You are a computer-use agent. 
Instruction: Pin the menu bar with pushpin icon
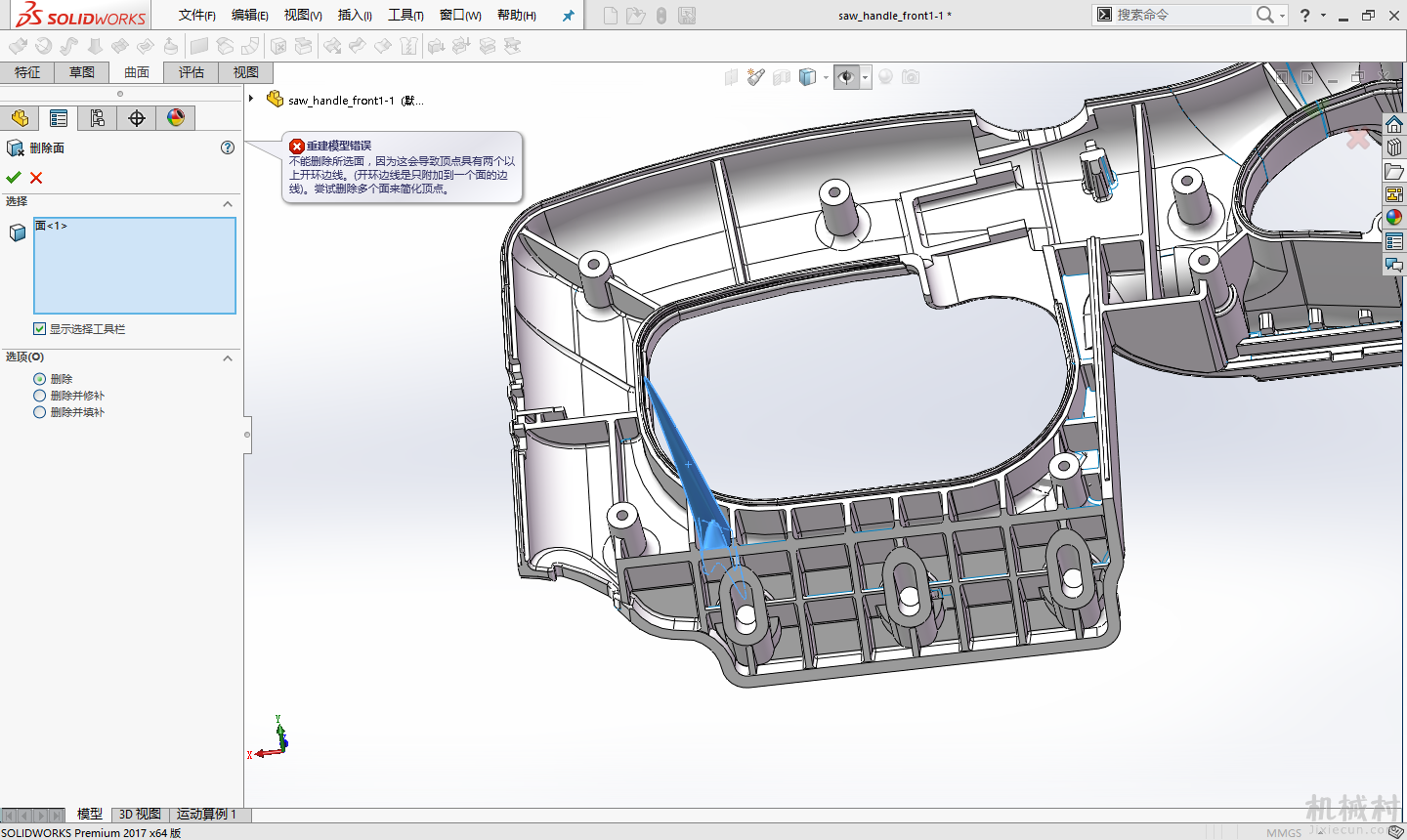(x=568, y=16)
